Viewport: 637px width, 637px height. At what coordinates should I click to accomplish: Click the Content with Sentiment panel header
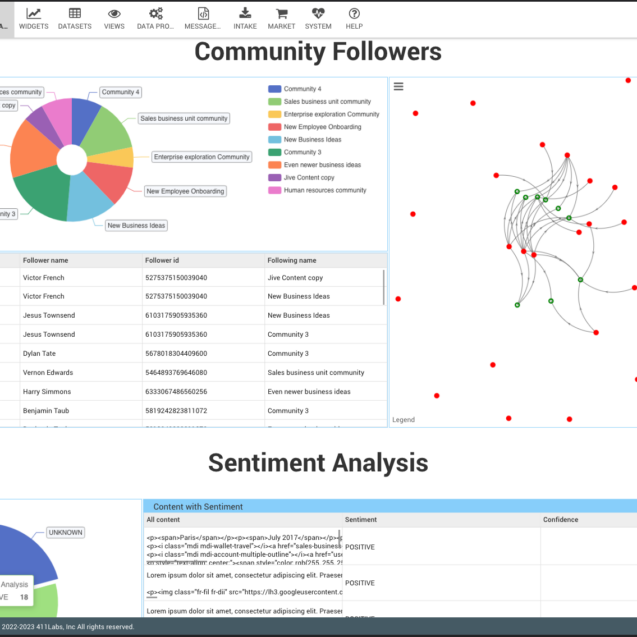coord(390,507)
